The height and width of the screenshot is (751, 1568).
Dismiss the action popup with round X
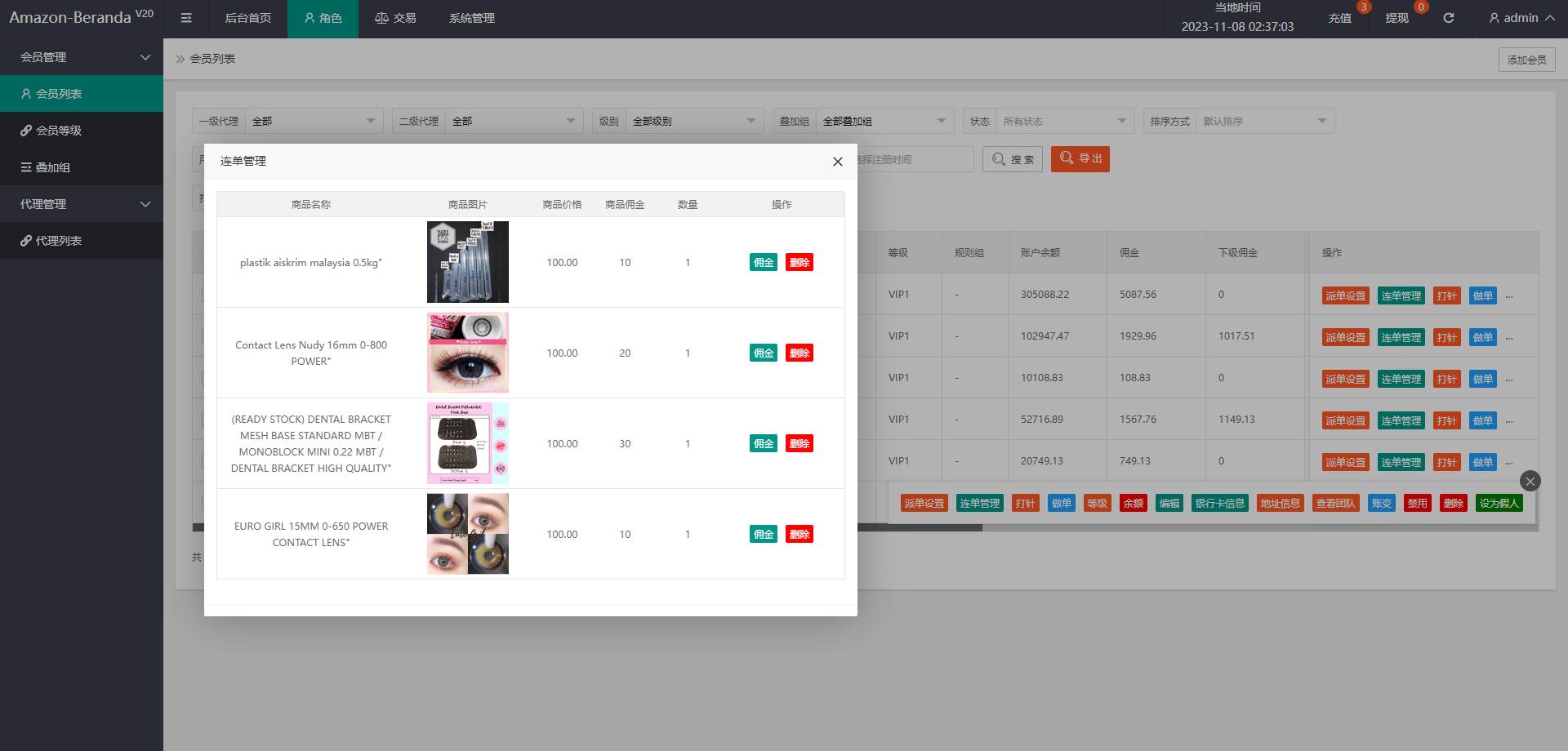pos(1530,481)
